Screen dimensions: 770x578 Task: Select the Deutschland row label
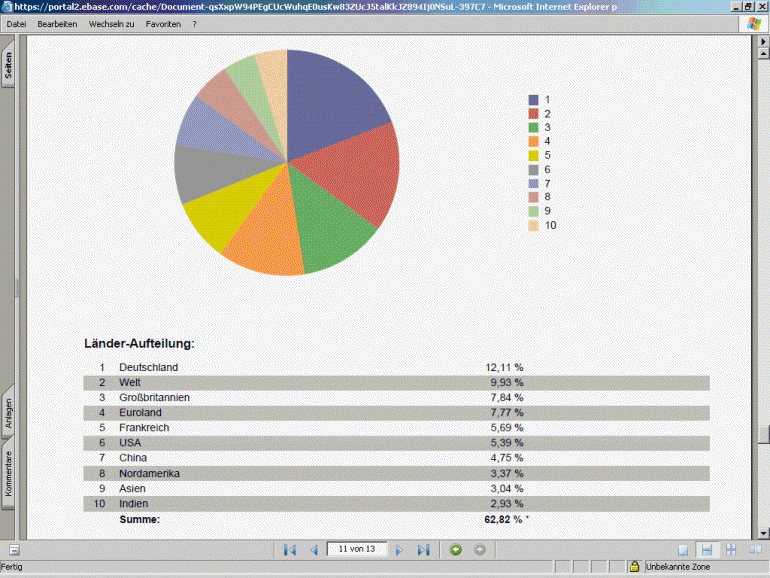tap(148, 367)
